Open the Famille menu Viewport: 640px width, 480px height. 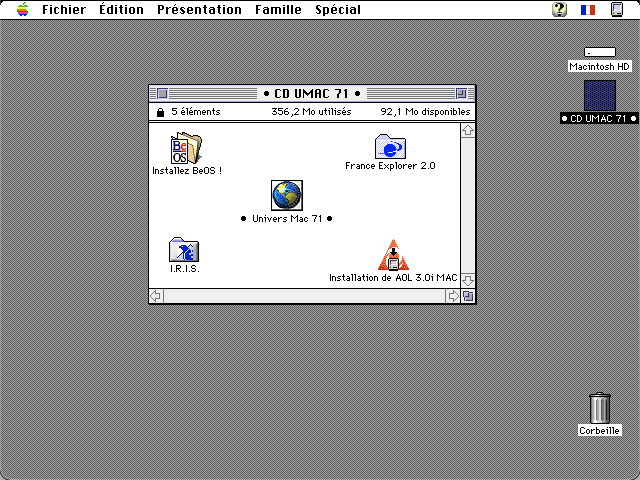coord(278,9)
